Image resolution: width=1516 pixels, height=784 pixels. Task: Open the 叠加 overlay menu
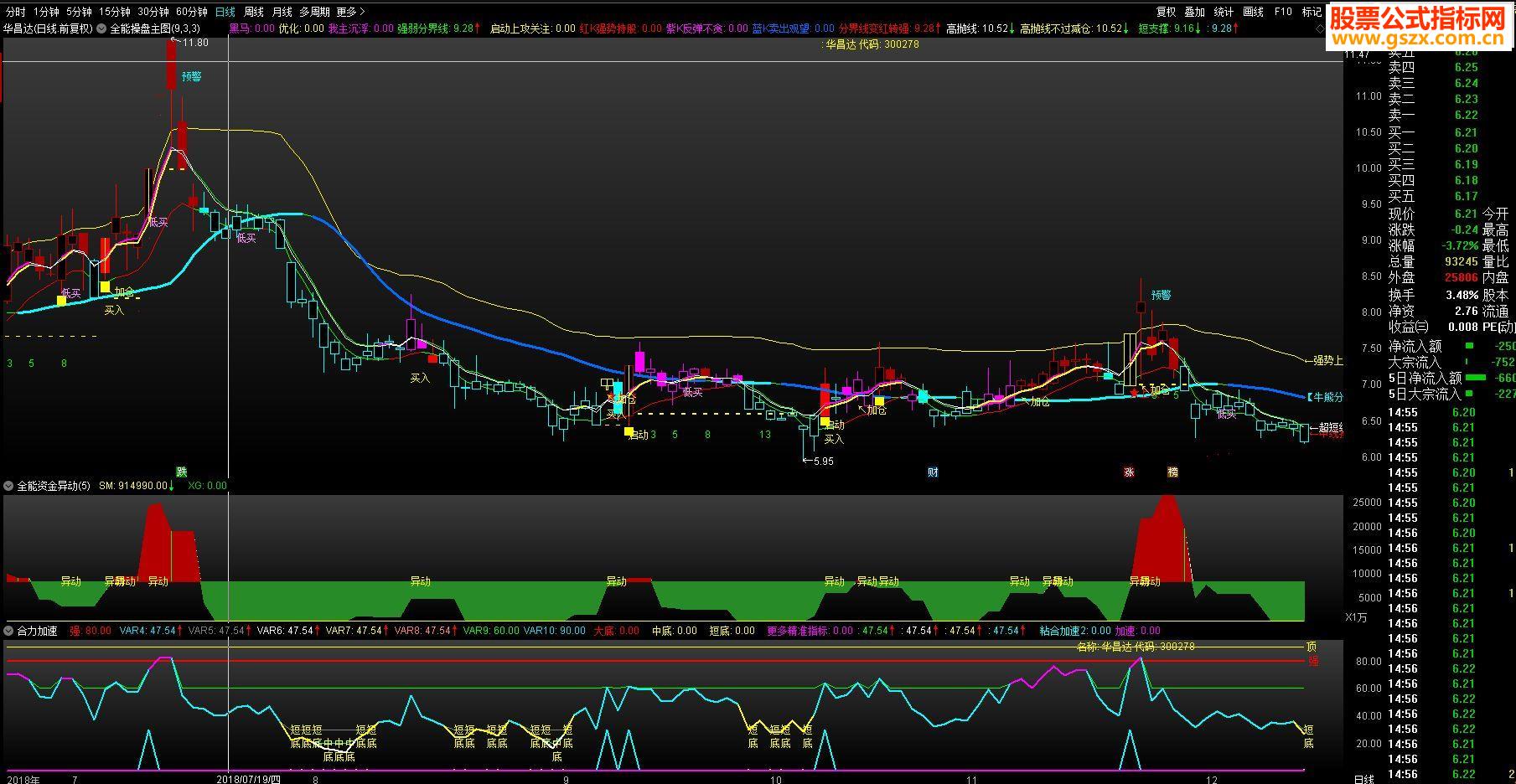1194,12
